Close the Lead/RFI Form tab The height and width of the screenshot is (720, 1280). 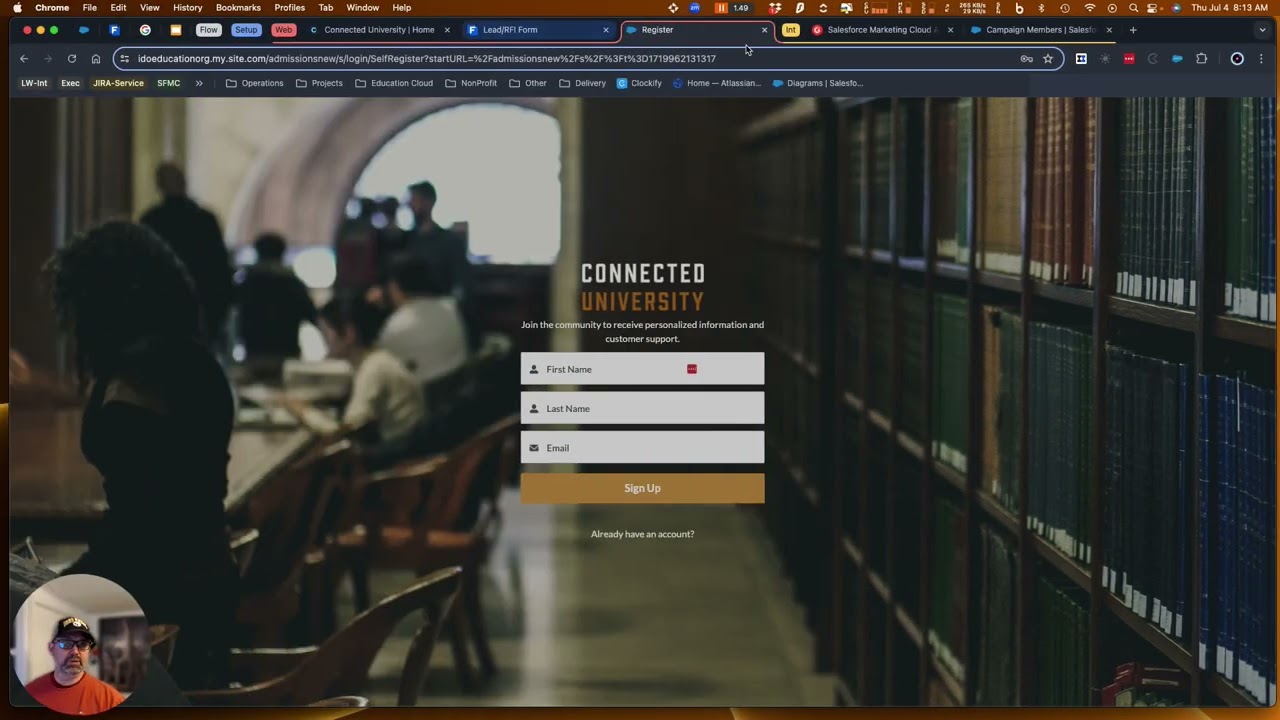click(605, 30)
